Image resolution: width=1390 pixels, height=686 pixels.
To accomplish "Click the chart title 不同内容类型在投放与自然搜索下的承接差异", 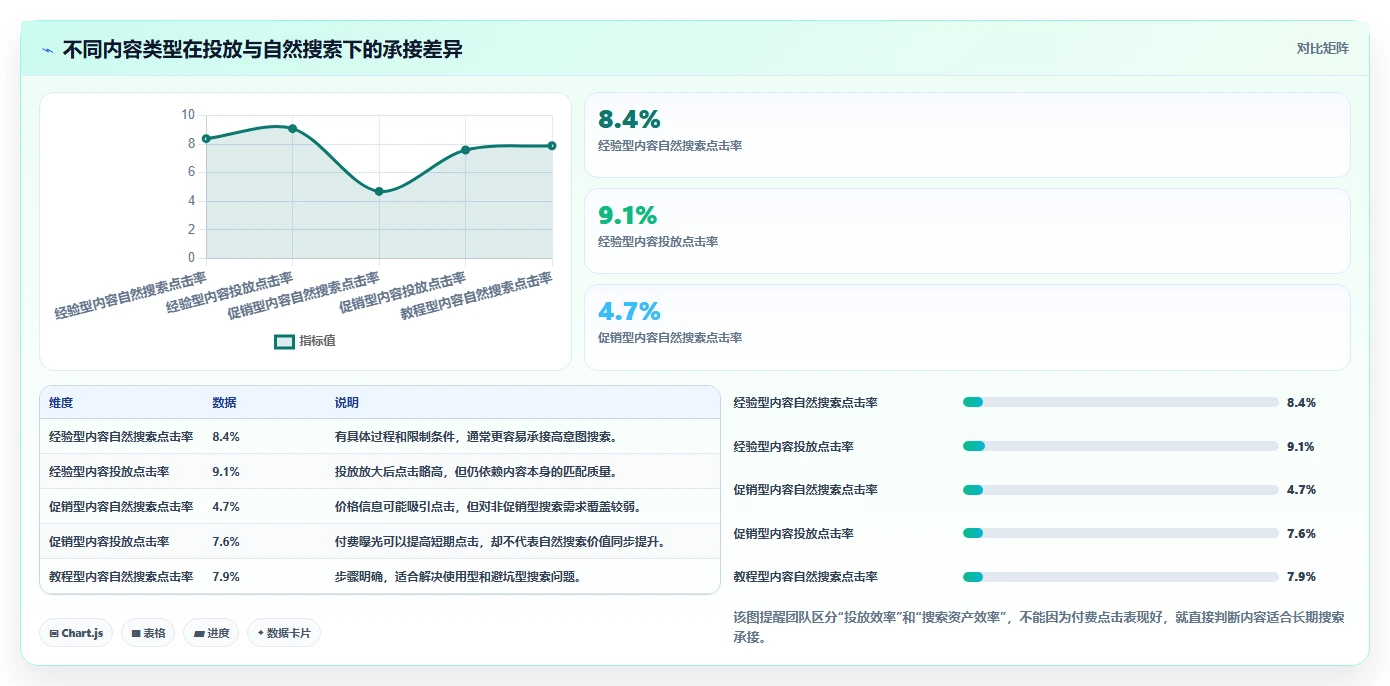I will click(263, 49).
